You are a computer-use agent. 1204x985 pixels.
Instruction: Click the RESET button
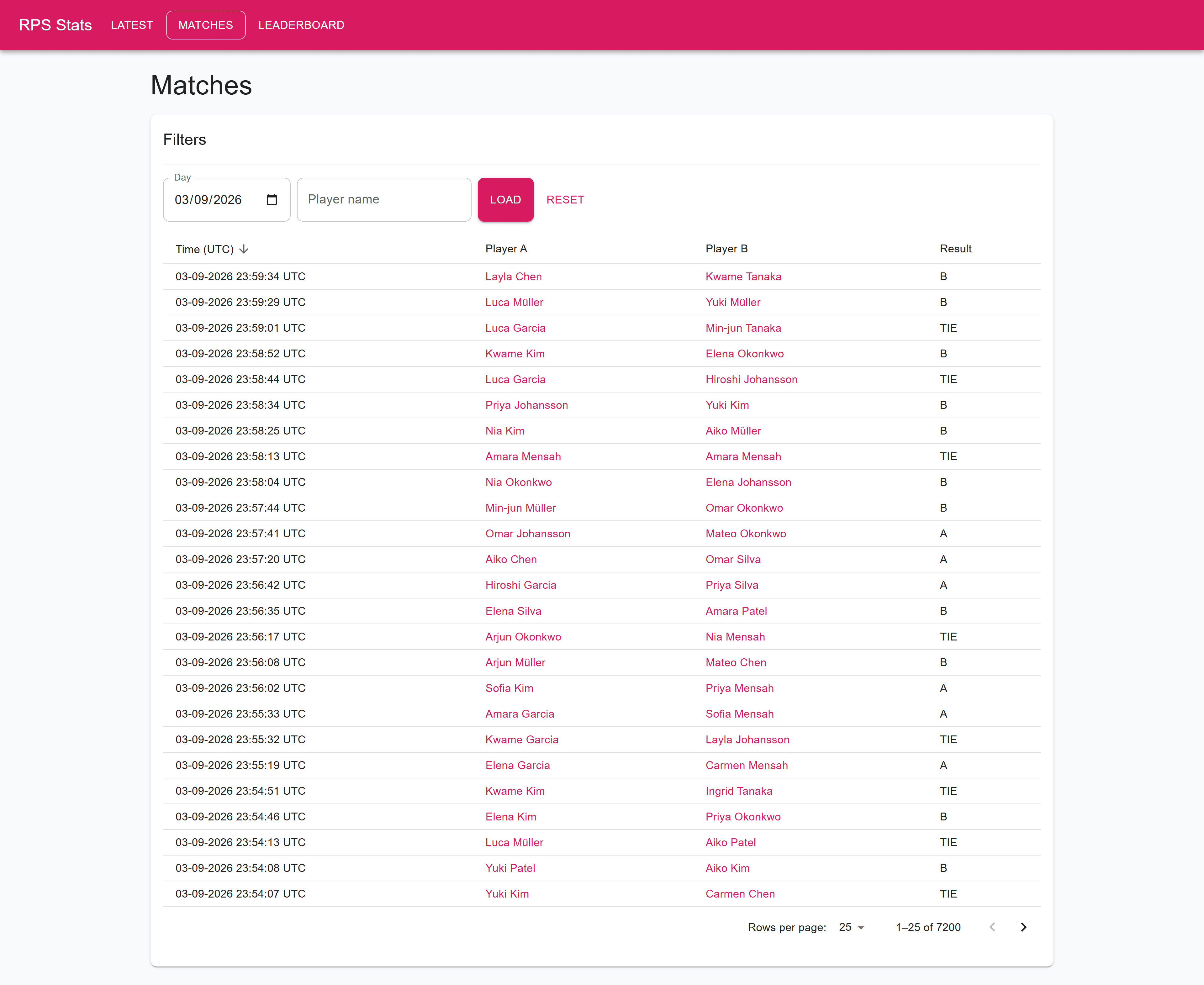pyautogui.click(x=565, y=200)
